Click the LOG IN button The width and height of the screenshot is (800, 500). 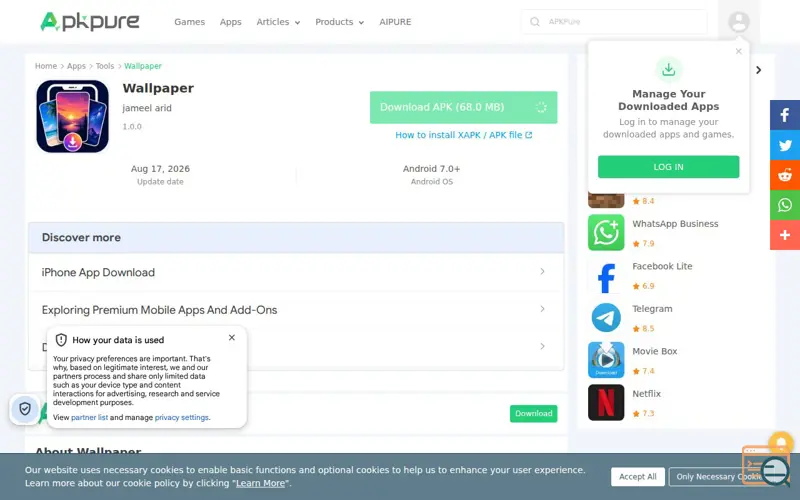coord(668,167)
